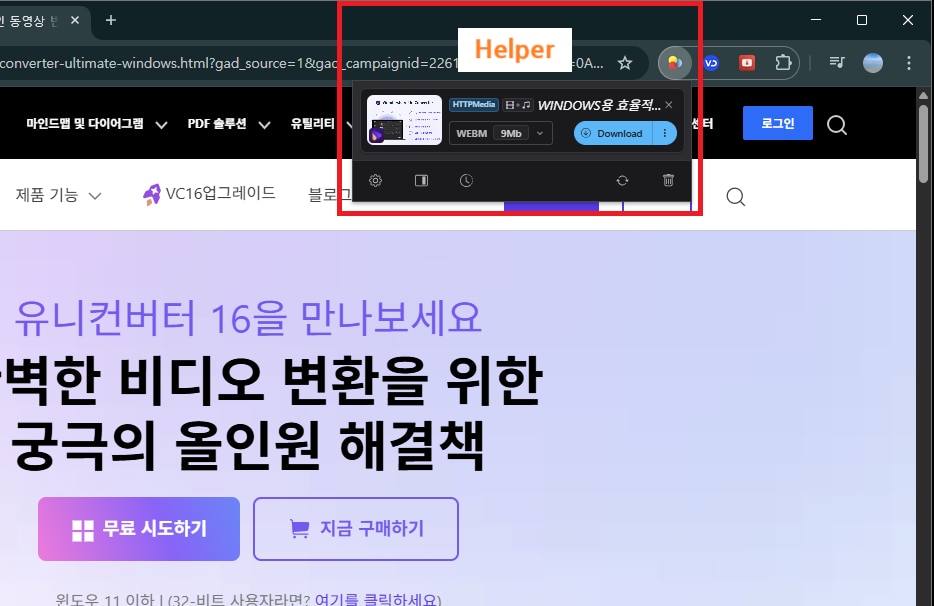
Task: Show DownloadHelper history clock
Action: 466,180
